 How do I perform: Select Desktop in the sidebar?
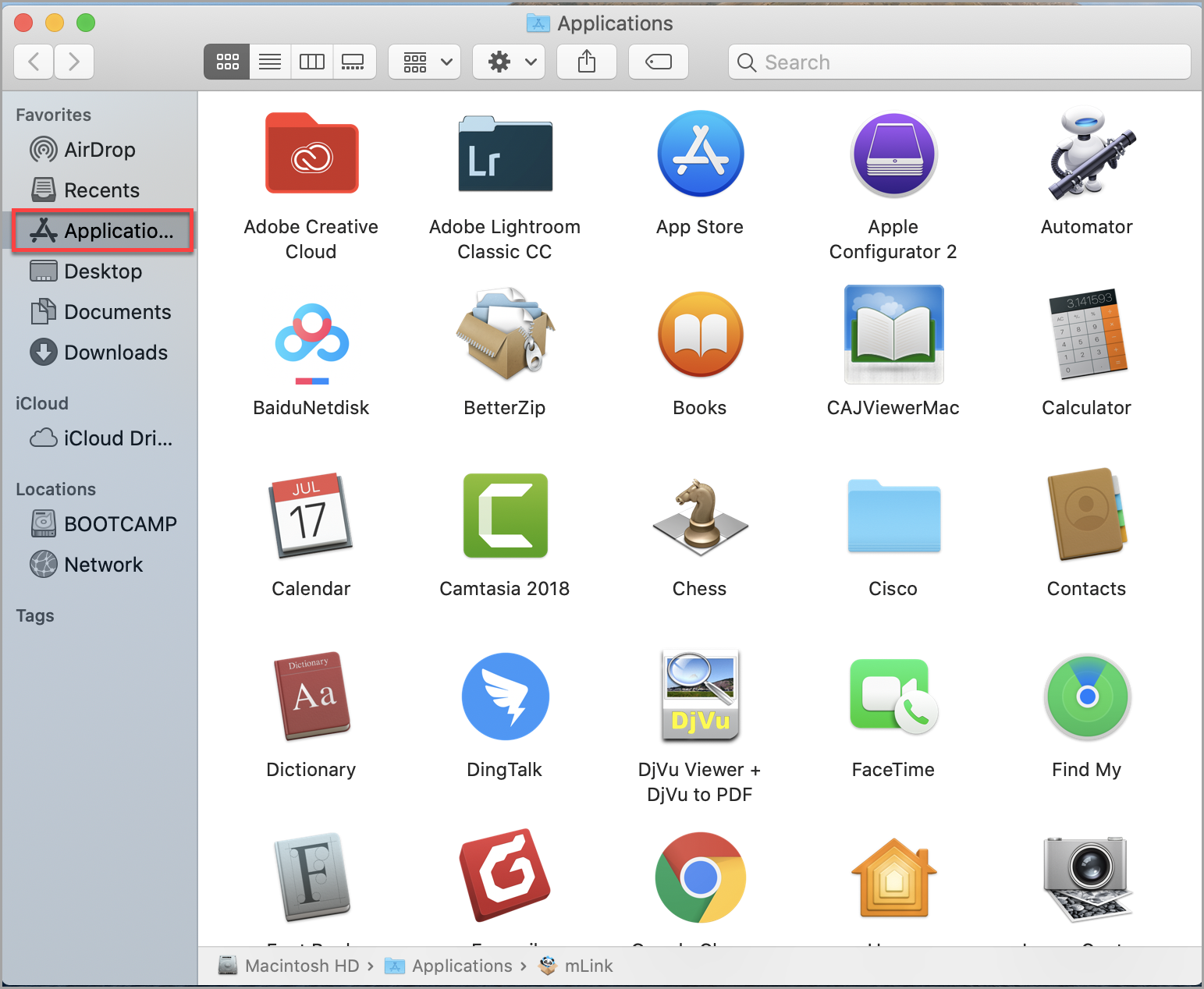coord(100,271)
